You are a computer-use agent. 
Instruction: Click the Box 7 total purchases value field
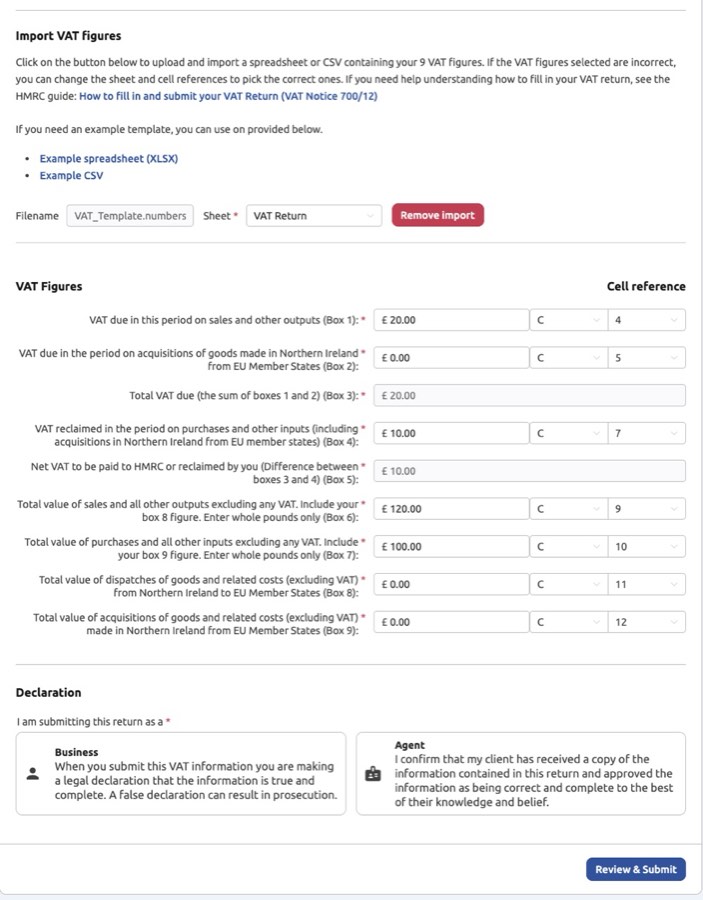pyautogui.click(x=450, y=546)
